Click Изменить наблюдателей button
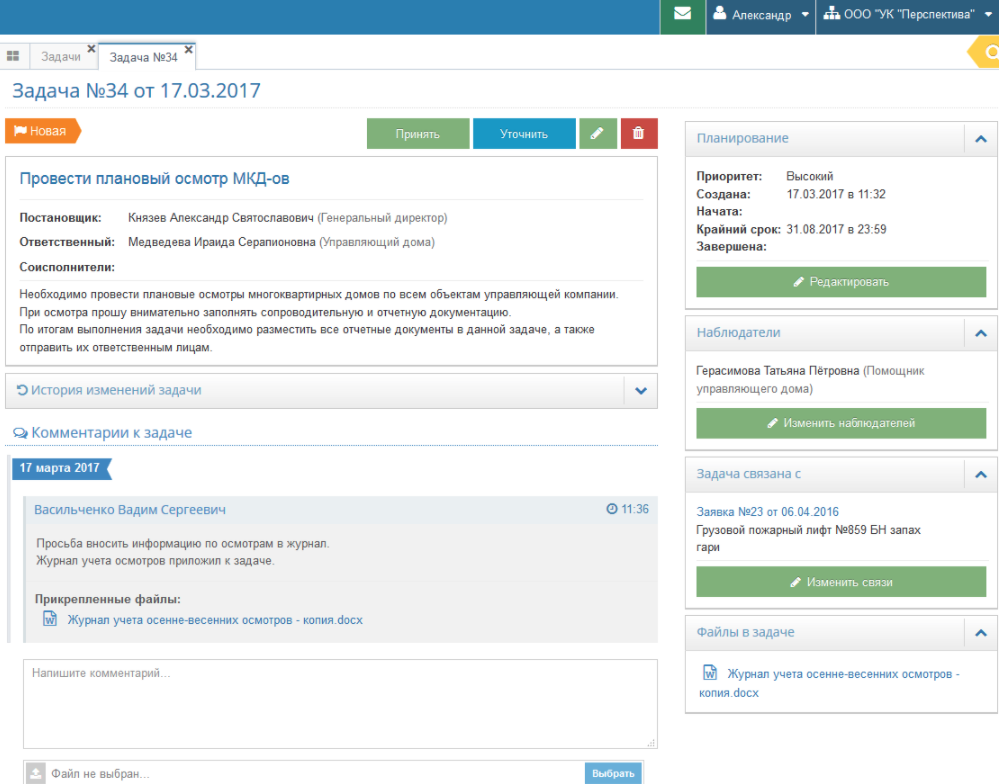 [840, 423]
